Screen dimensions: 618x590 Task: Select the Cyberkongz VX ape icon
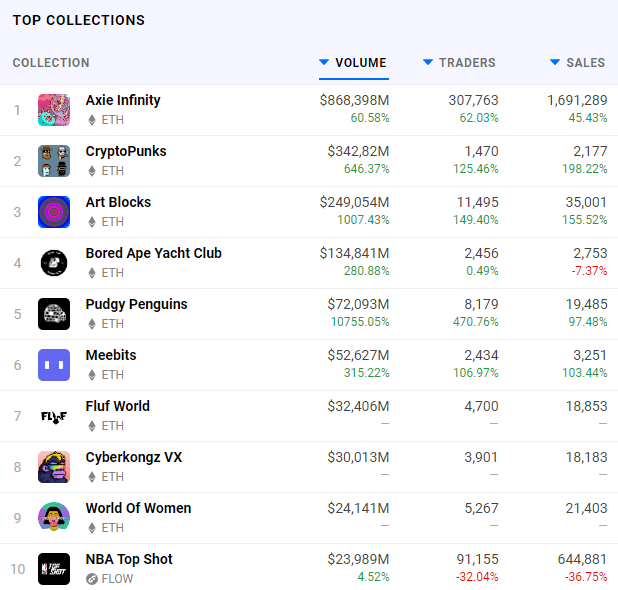54,467
